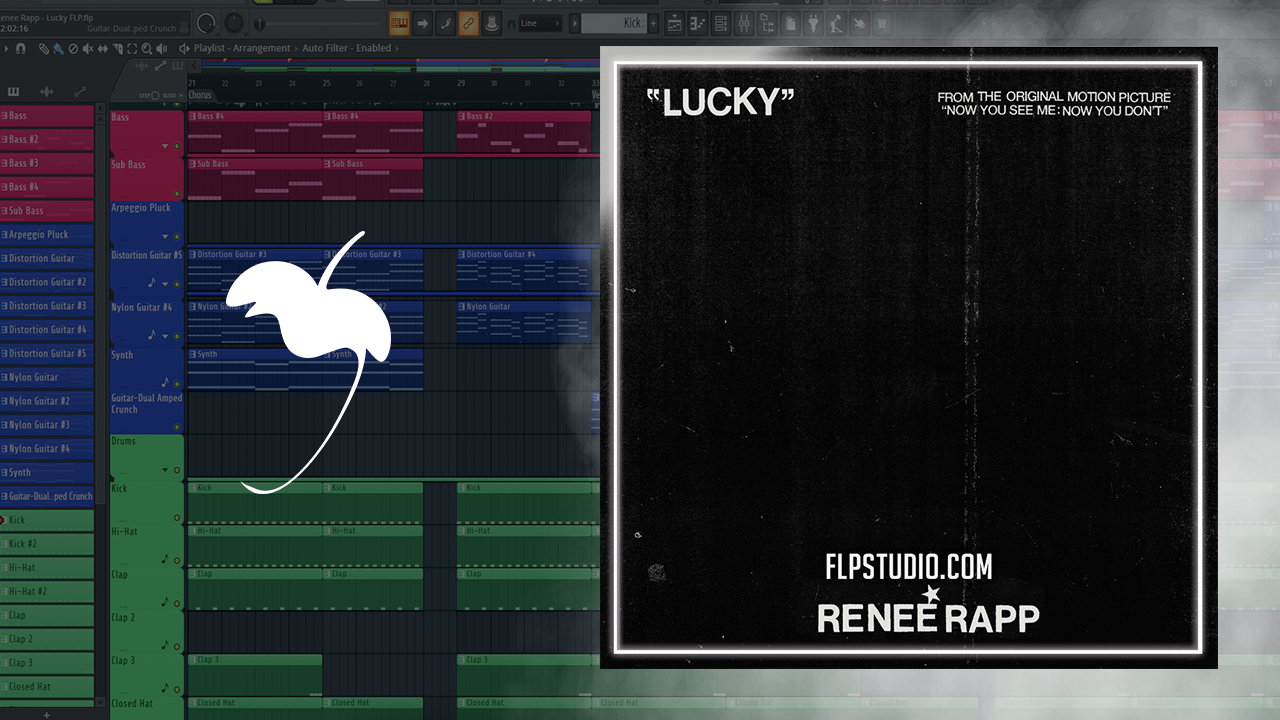
Task: Open the plugin picker plug icon
Action: pyautogui.click(x=814, y=23)
